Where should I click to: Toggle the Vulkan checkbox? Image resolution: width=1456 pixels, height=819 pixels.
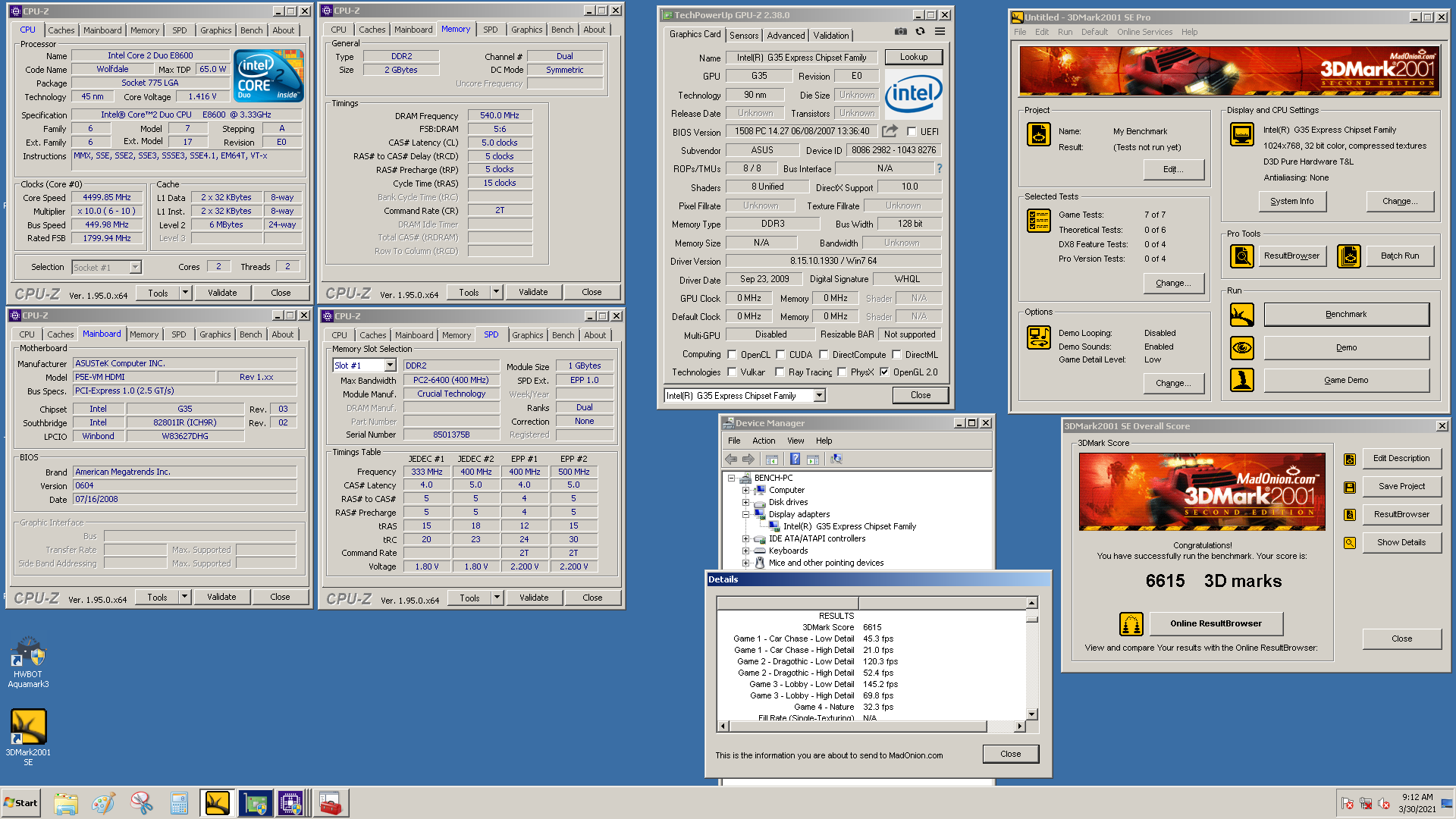pos(732,372)
